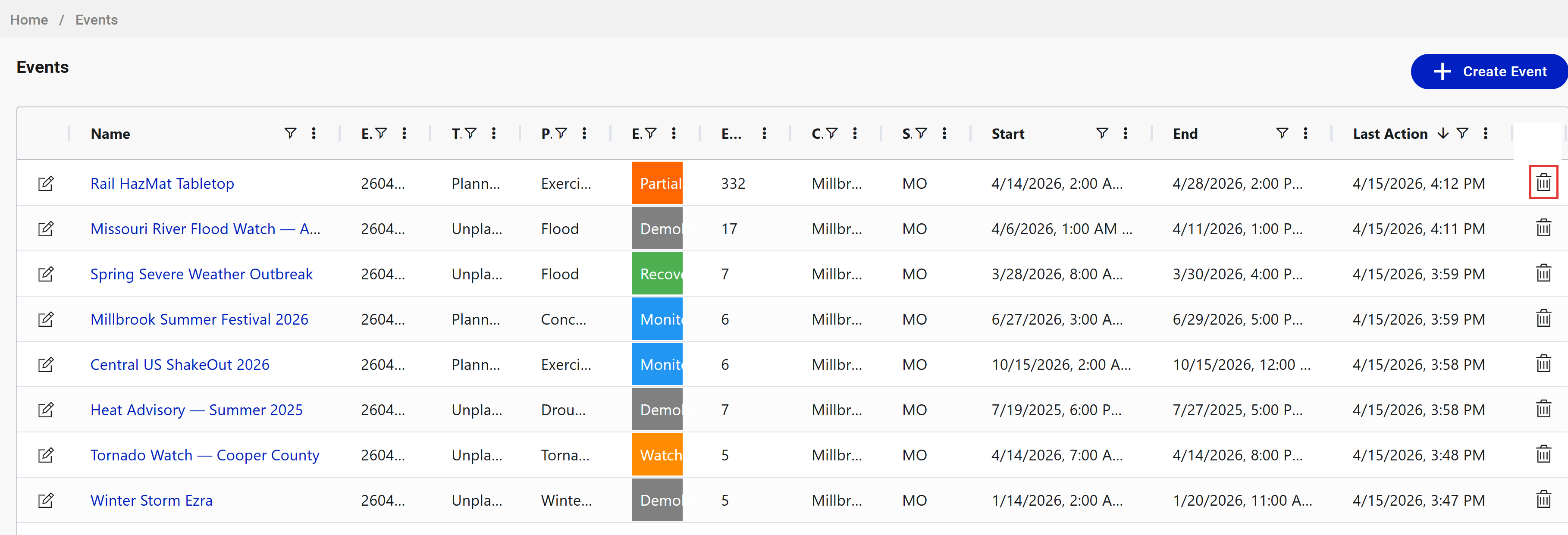Click the Create Event button
Image resolution: width=1568 pixels, height=535 pixels.
pyautogui.click(x=1490, y=71)
